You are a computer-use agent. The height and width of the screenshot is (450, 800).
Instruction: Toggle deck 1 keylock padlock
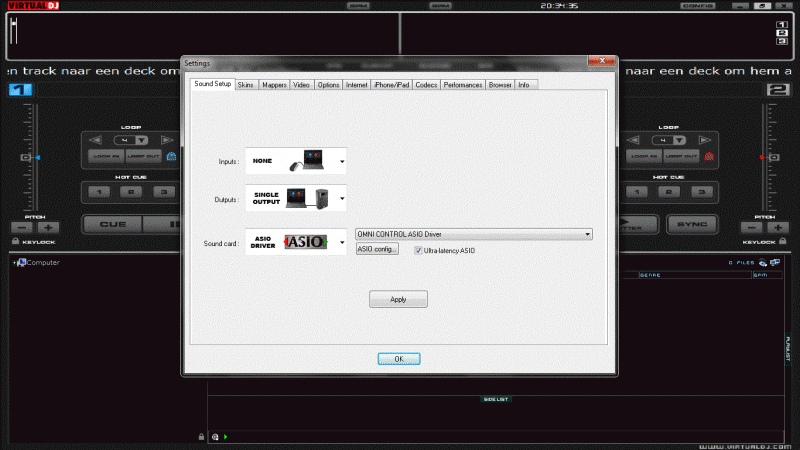click(15, 241)
